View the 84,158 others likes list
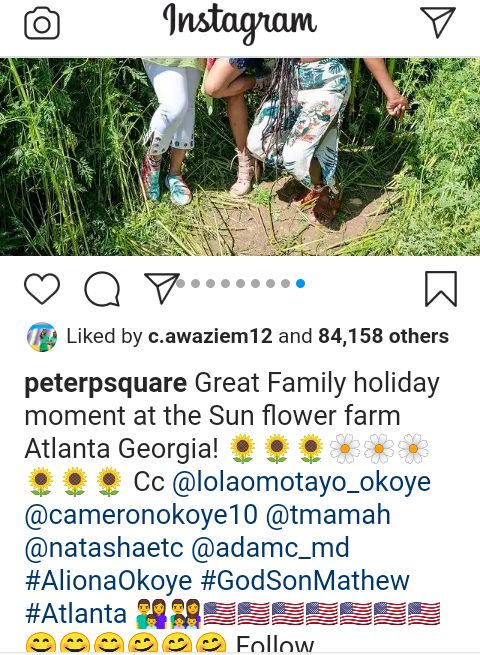This screenshot has height=655, width=480. (383, 336)
